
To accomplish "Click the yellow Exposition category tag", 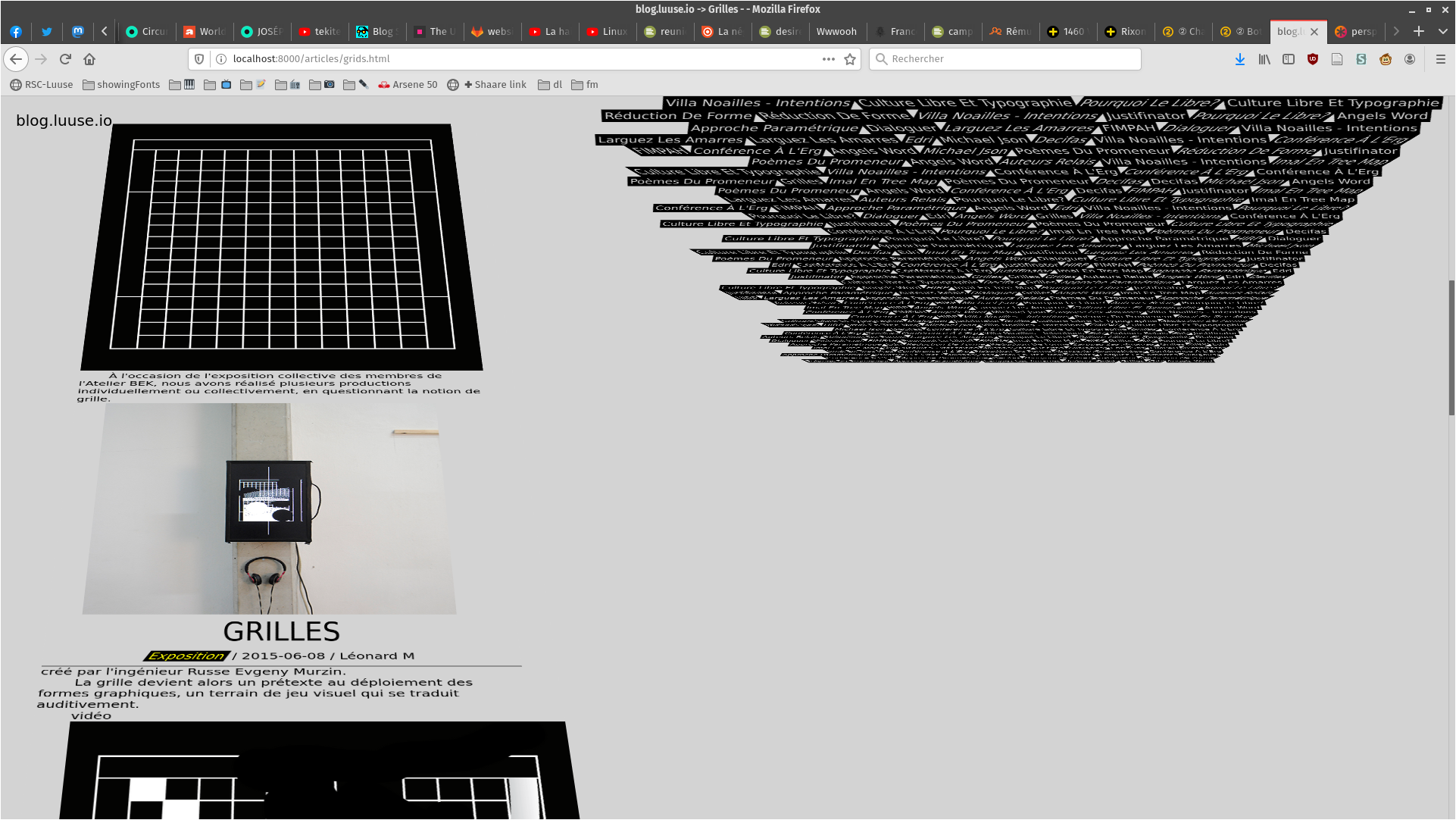I will pyautogui.click(x=186, y=656).
